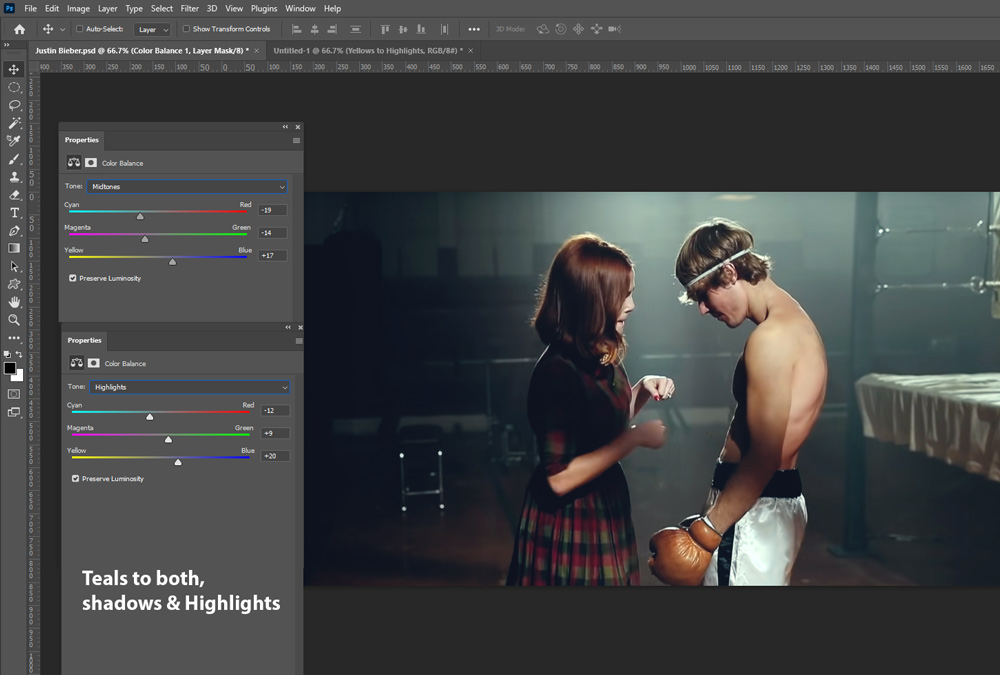
Task: Click the Midtones panel Color Balance adjustment icon
Action: tap(74, 163)
